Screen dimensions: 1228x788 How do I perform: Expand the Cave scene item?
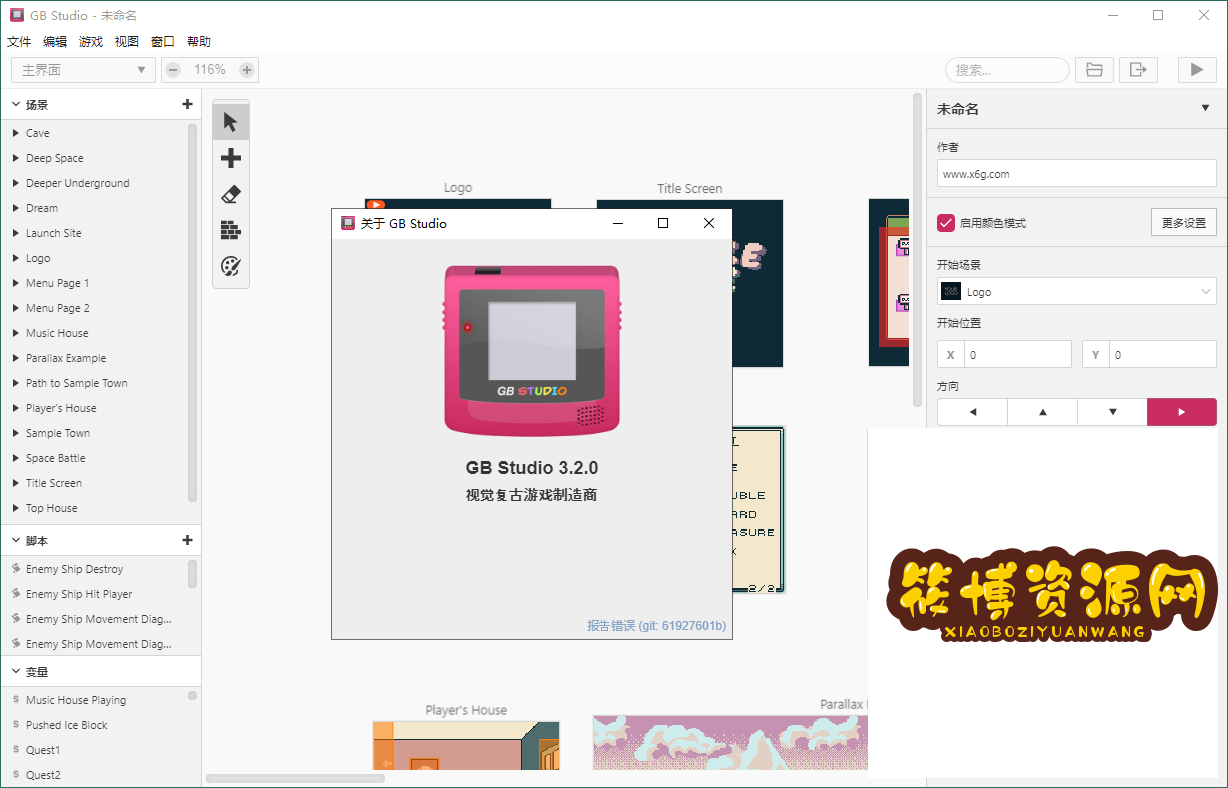[16, 133]
